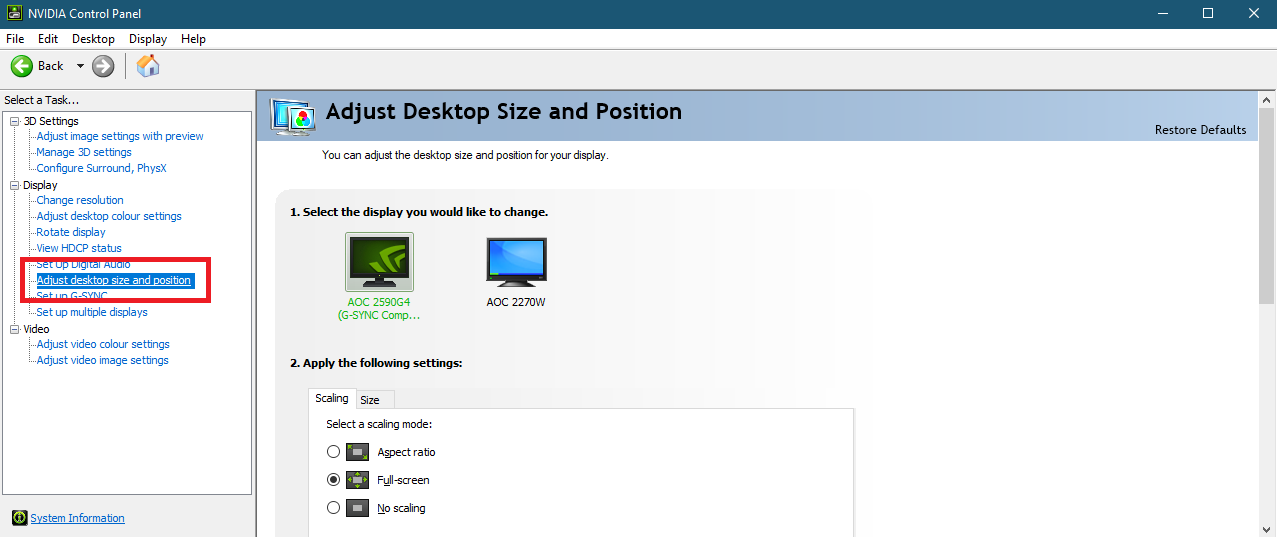Image resolution: width=1277 pixels, height=537 pixels.
Task: Open Change resolution task
Action: pos(80,200)
